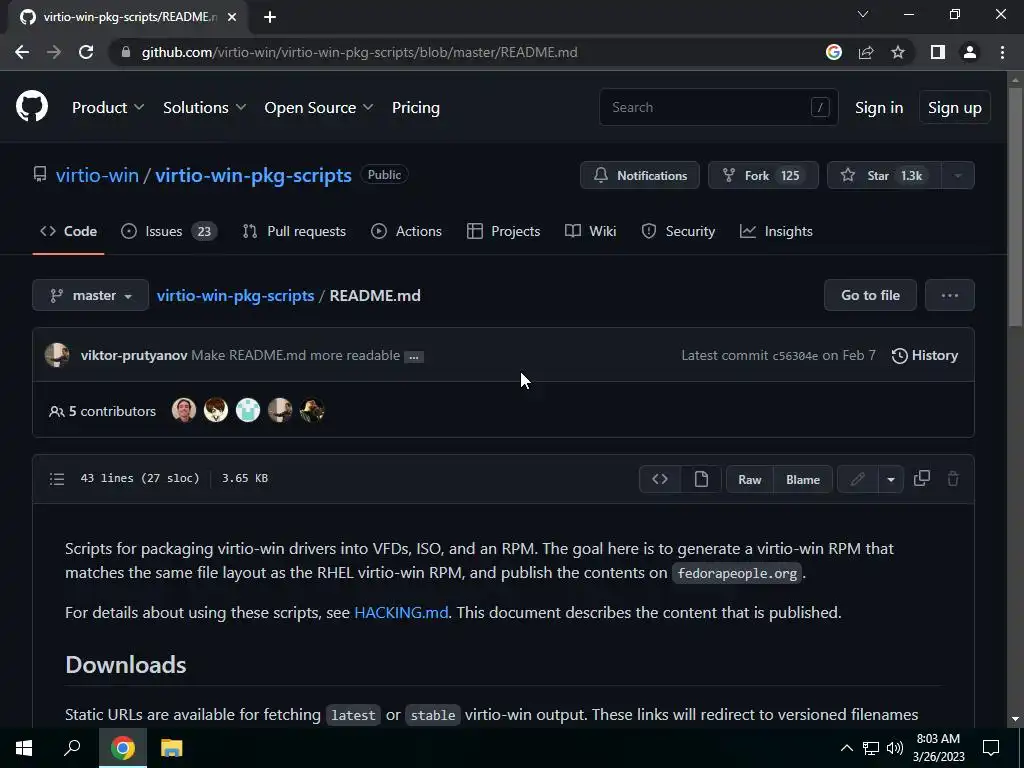Switch to the Actions tab
This screenshot has height=768, width=1024.
pos(406,231)
